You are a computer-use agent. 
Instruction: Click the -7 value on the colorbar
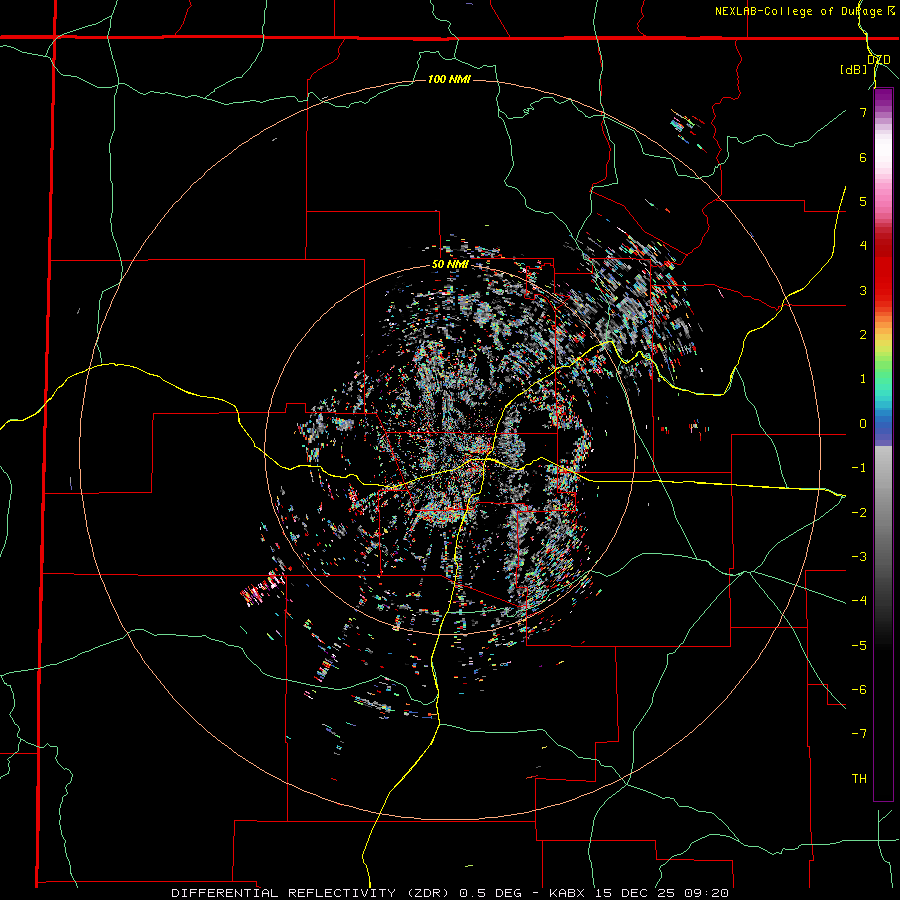coord(859,734)
